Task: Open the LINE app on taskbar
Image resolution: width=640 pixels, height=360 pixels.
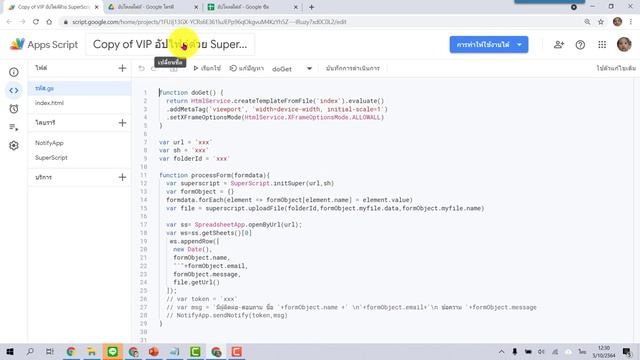Action: [113, 351]
